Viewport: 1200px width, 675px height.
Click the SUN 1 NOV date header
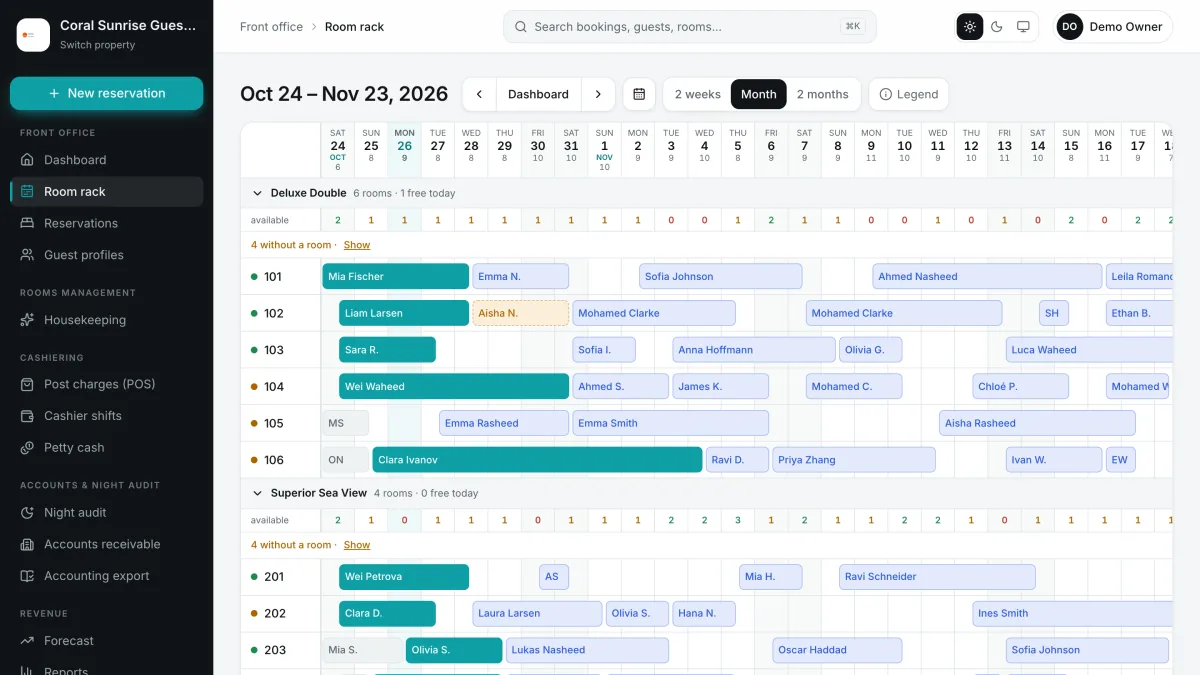(x=604, y=150)
